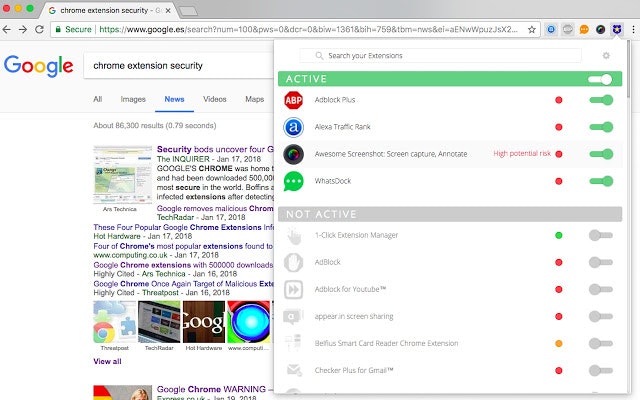This screenshot has height=400, width=640.
Task: Click the Alexa toolbar extension icon
Action: click(x=551, y=29)
